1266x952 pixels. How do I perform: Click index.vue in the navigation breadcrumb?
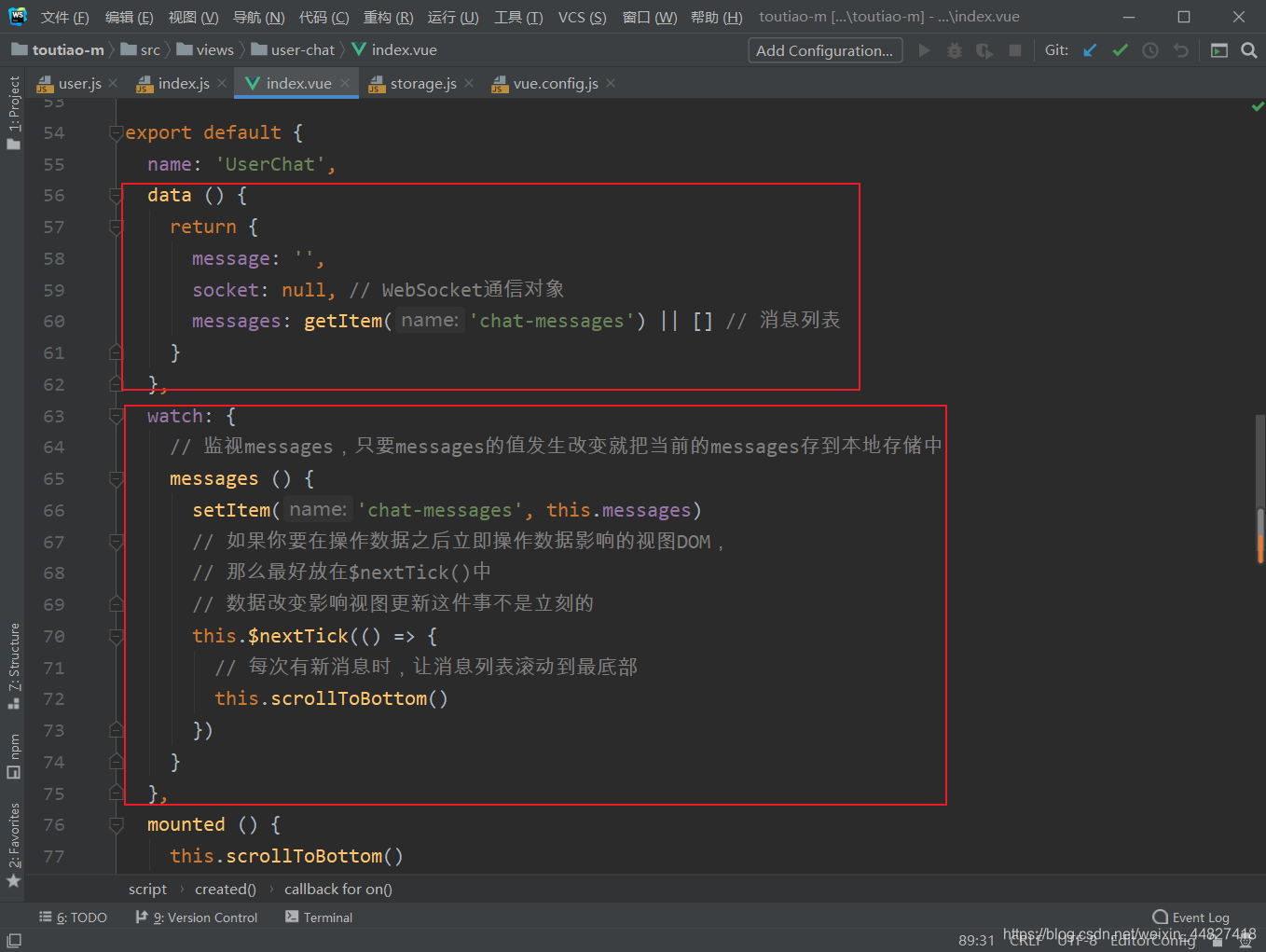coord(394,49)
